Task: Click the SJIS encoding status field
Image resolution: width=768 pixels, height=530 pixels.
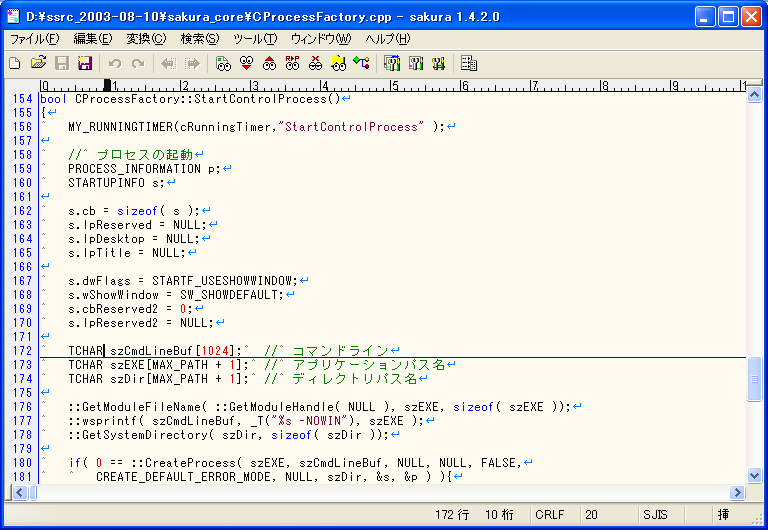Action: click(655, 515)
